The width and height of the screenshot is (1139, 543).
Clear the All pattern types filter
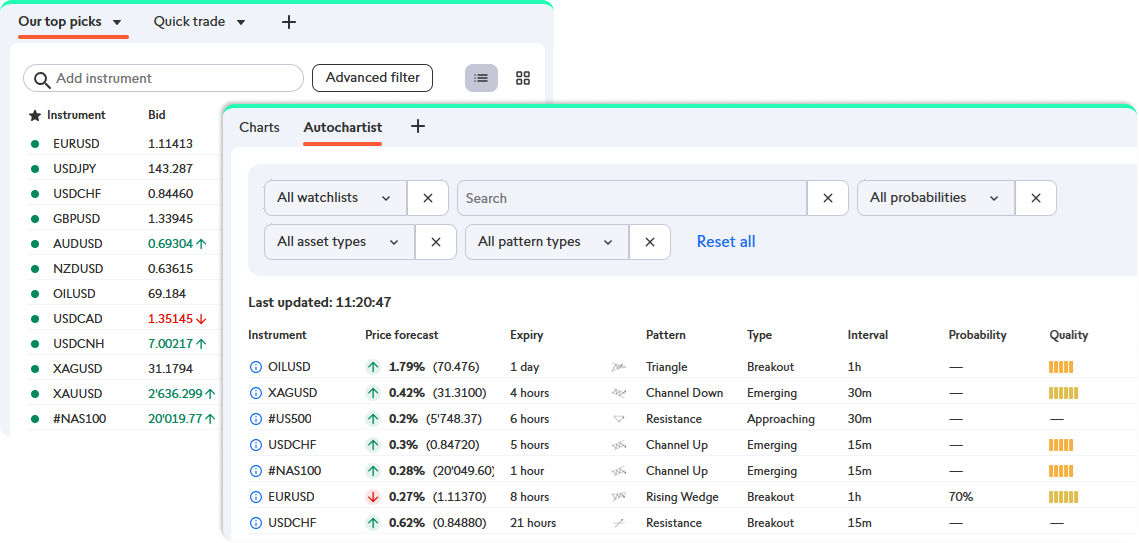click(650, 242)
